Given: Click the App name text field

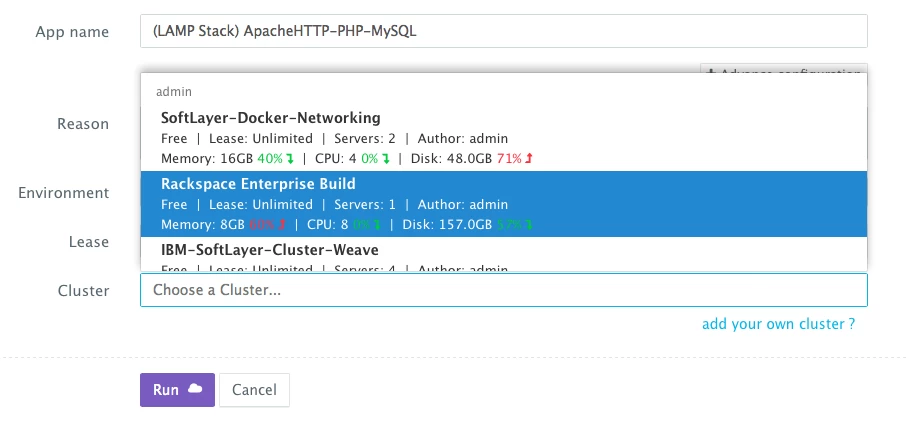Looking at the screenshot, I should (x=503, y=31).
